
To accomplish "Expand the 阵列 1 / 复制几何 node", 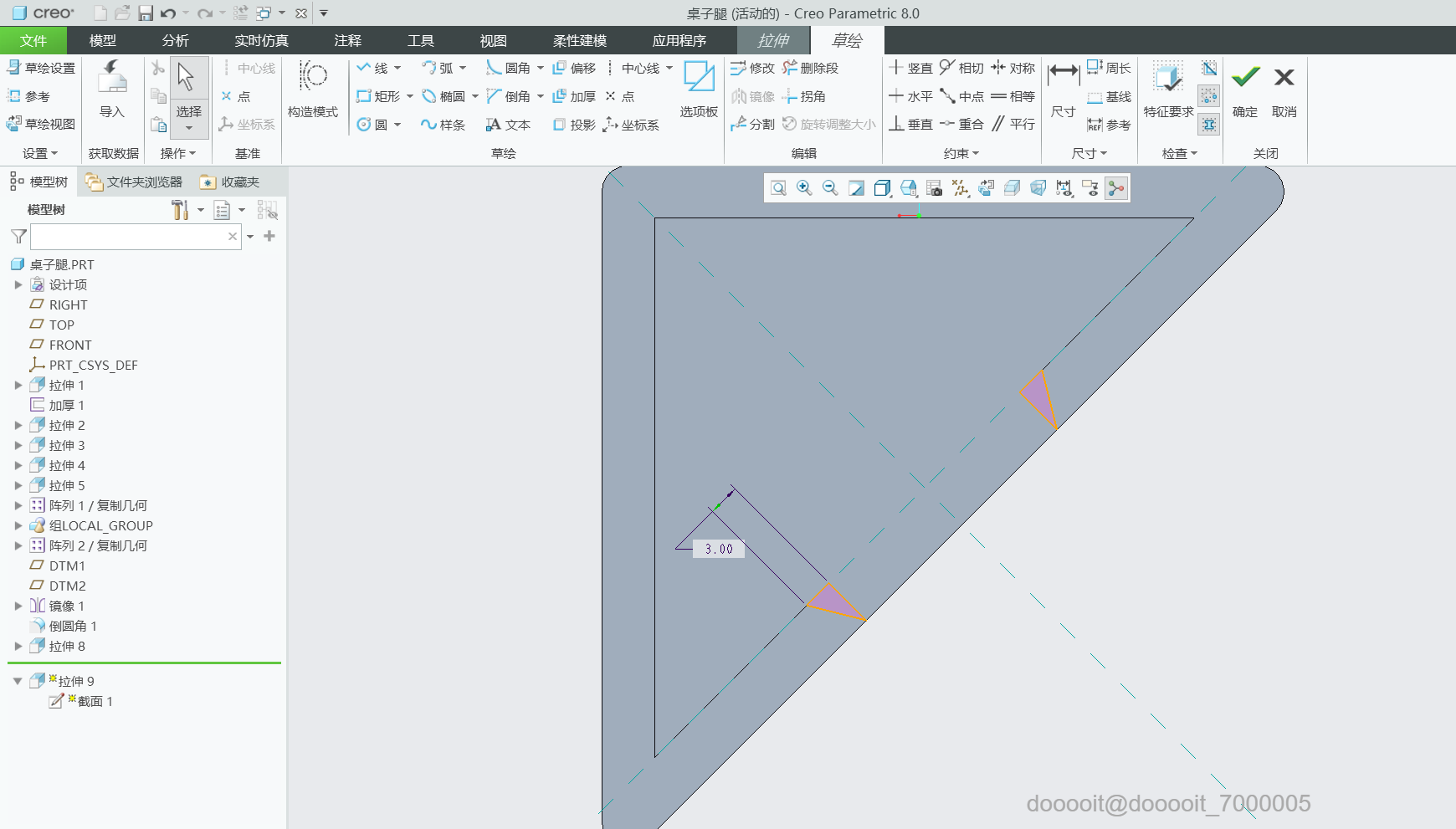I will pos(18,506).
